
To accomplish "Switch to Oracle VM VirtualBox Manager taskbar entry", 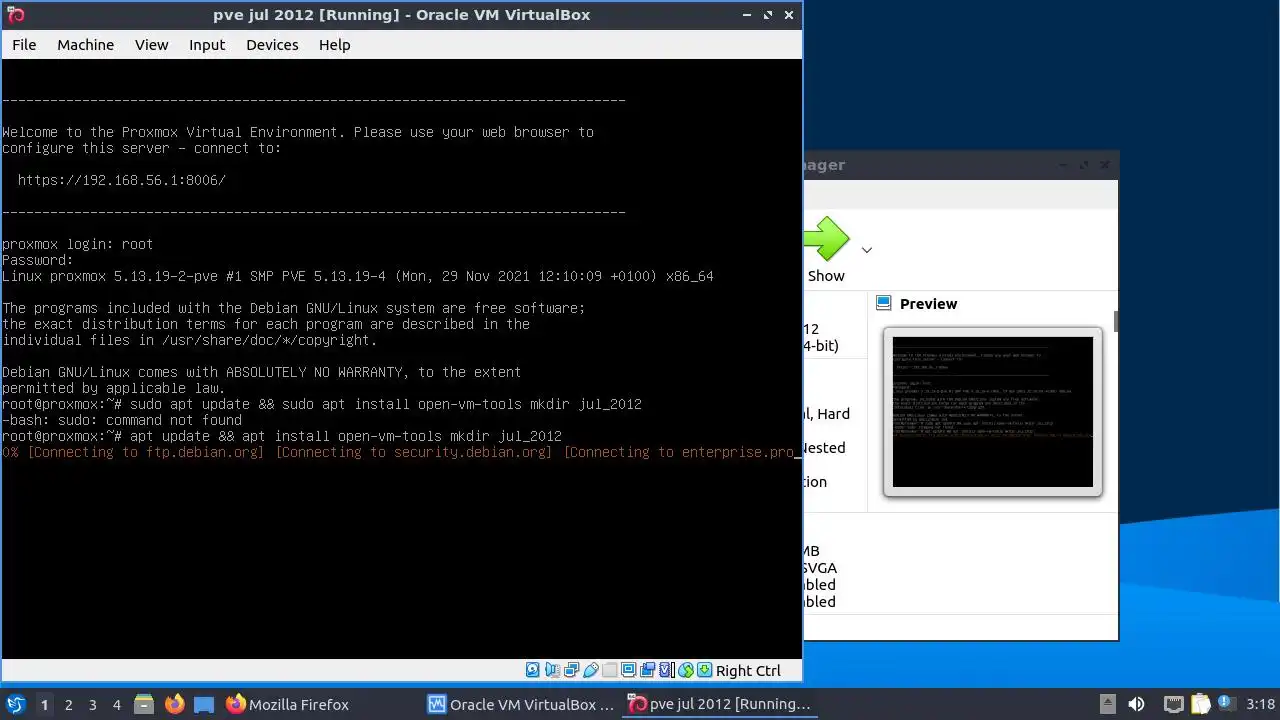I will tap(521, 704).
